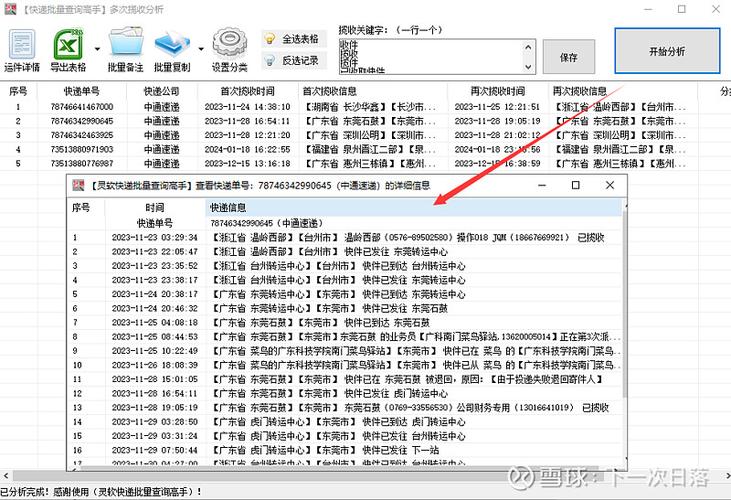Image resolution: width=731 pixels, height=500 pixels.
Task: Click the 开始分析 start analysis button
Action: coord(667,51)
